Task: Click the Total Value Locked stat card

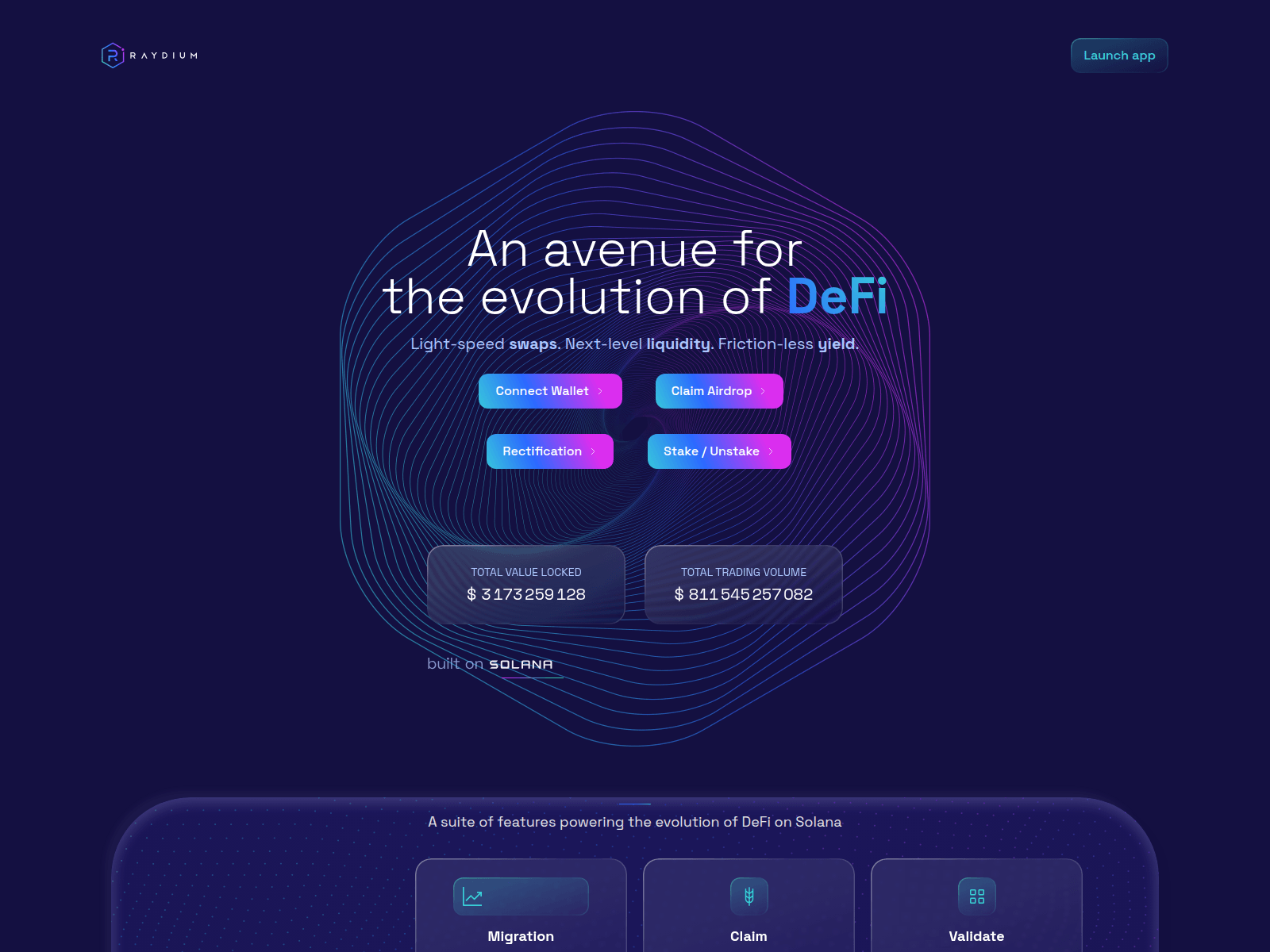Action: (x=526, y=585)
